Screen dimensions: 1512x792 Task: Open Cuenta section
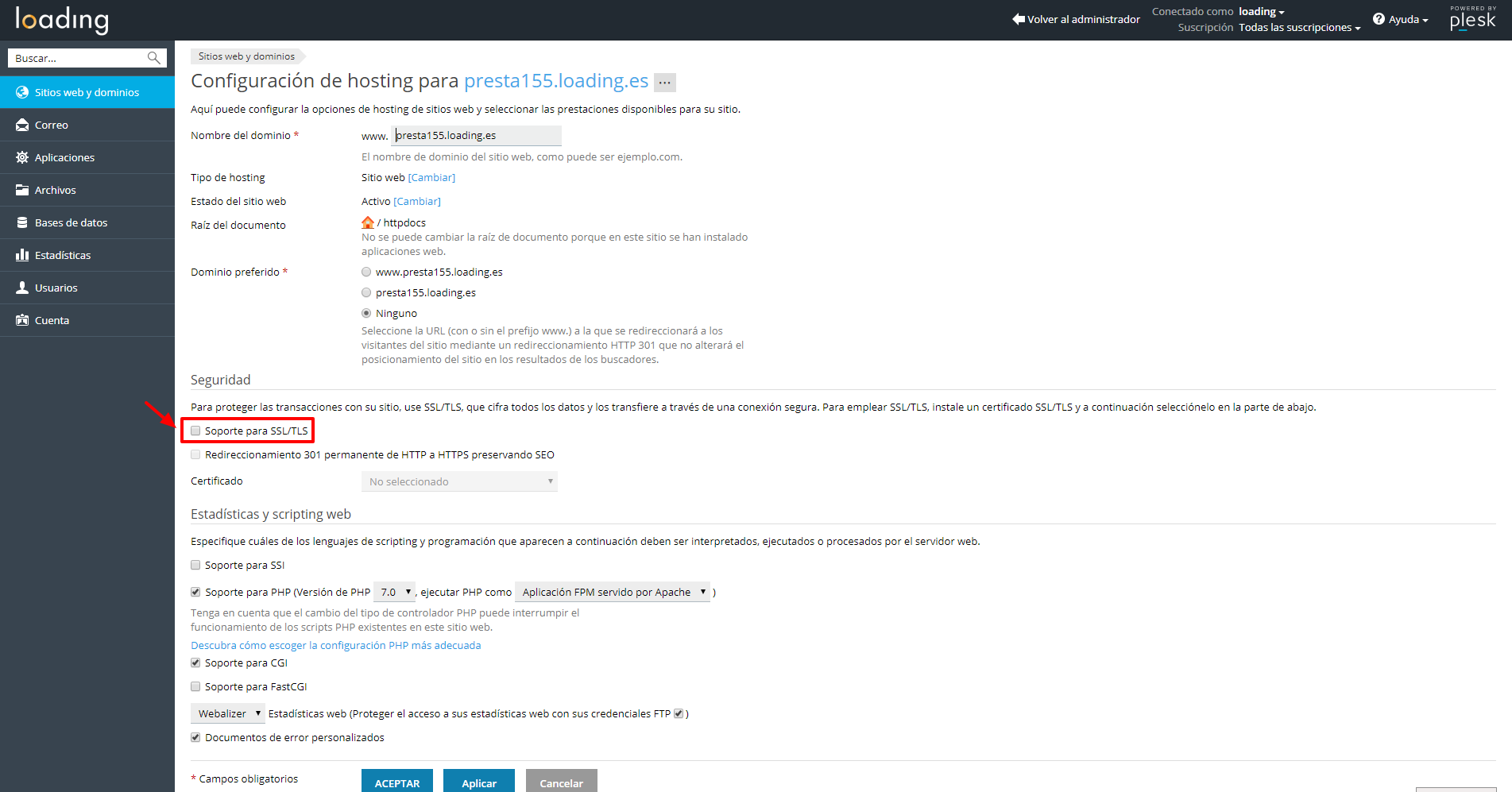87,320
